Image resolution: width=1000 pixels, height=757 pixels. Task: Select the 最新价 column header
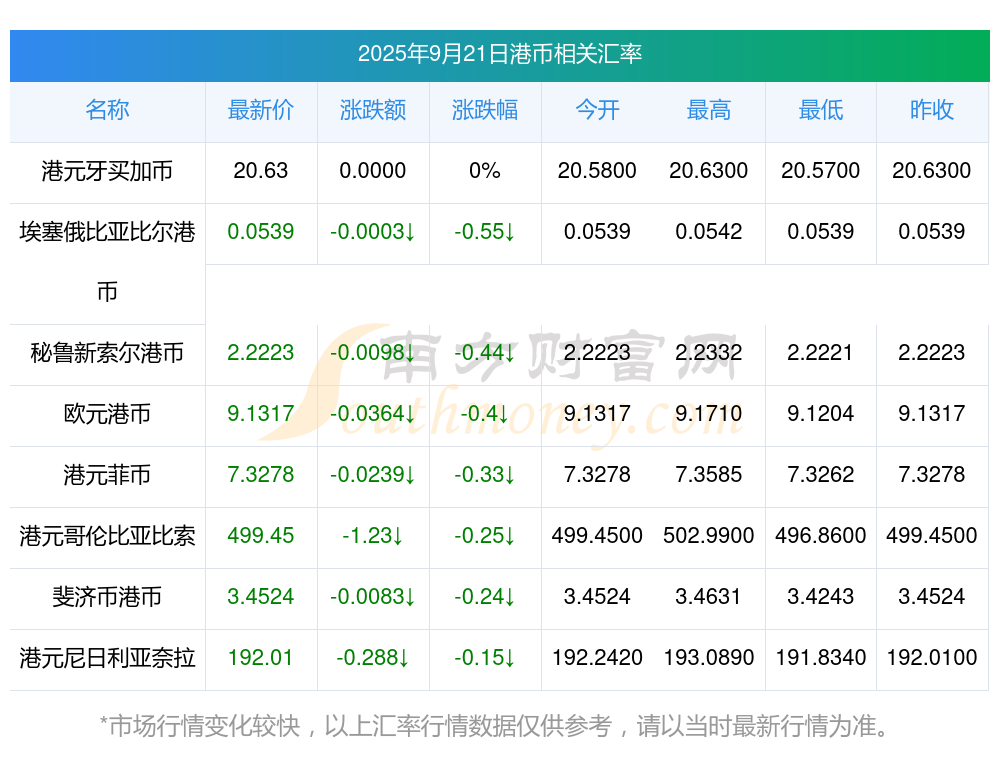pos(261,110)
